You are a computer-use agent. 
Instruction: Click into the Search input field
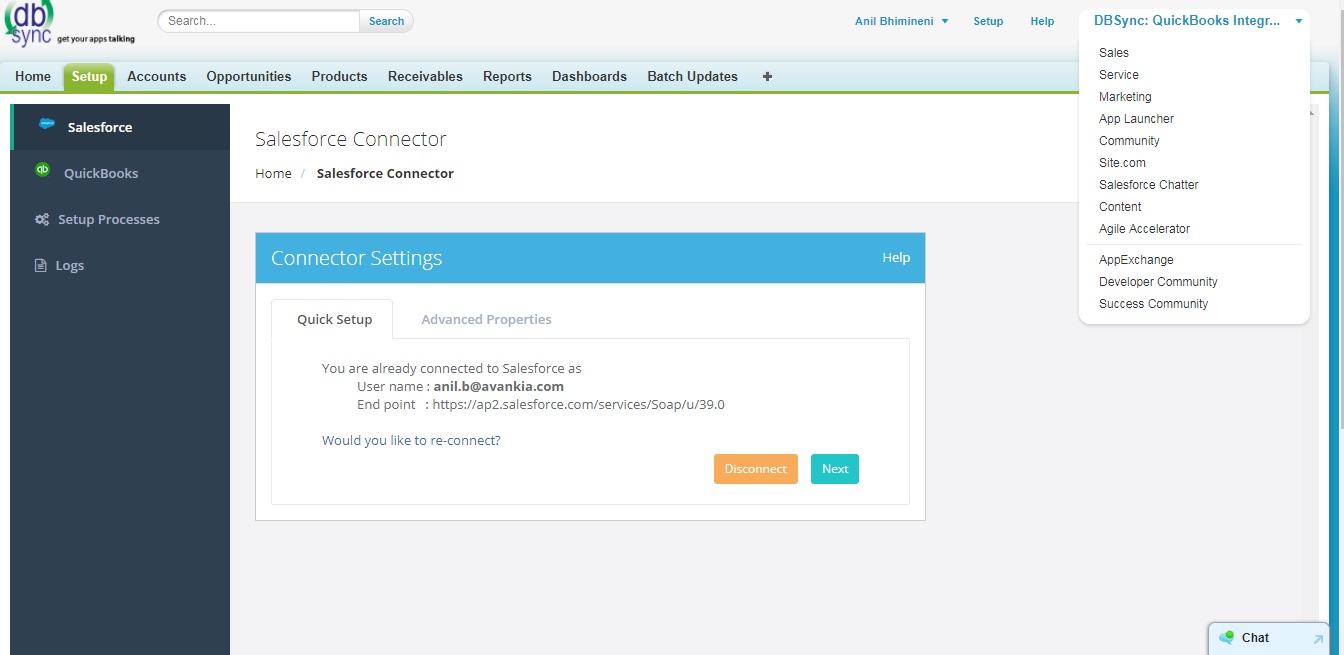260,21
